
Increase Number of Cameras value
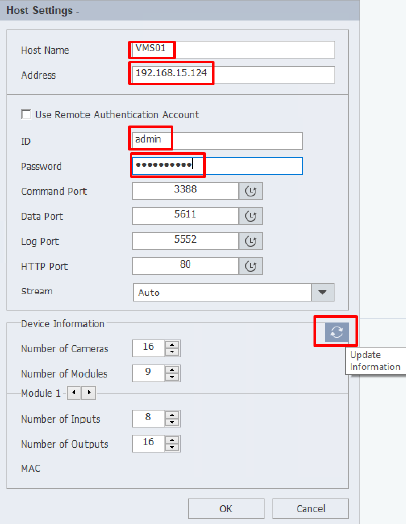click(172, 345)
